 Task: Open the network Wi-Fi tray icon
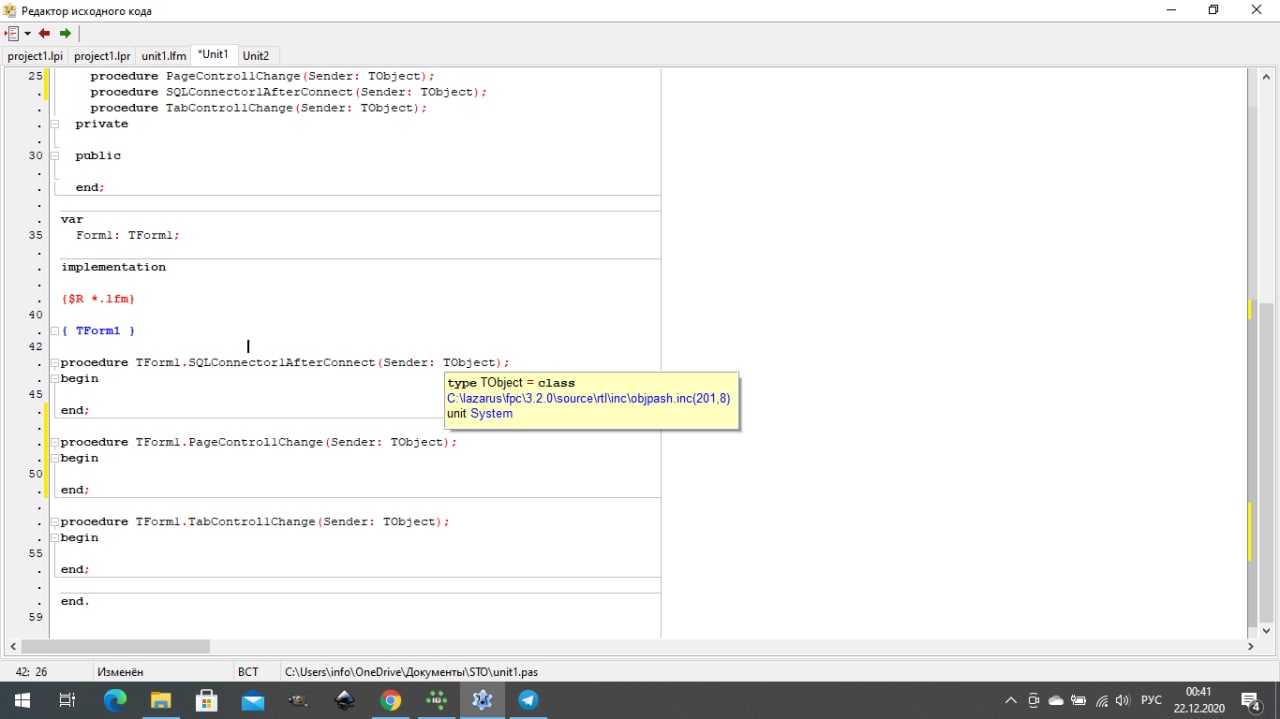tap(1102, 701)
